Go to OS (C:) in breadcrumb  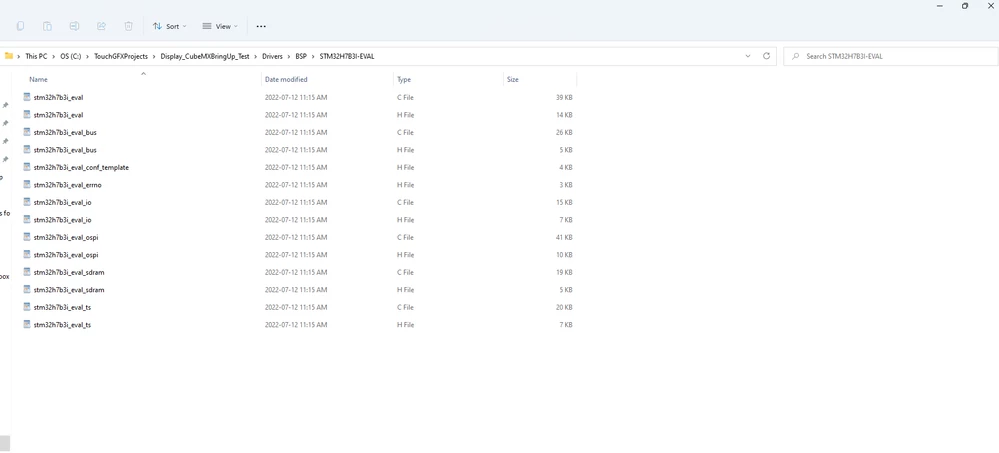pos(71,56)
